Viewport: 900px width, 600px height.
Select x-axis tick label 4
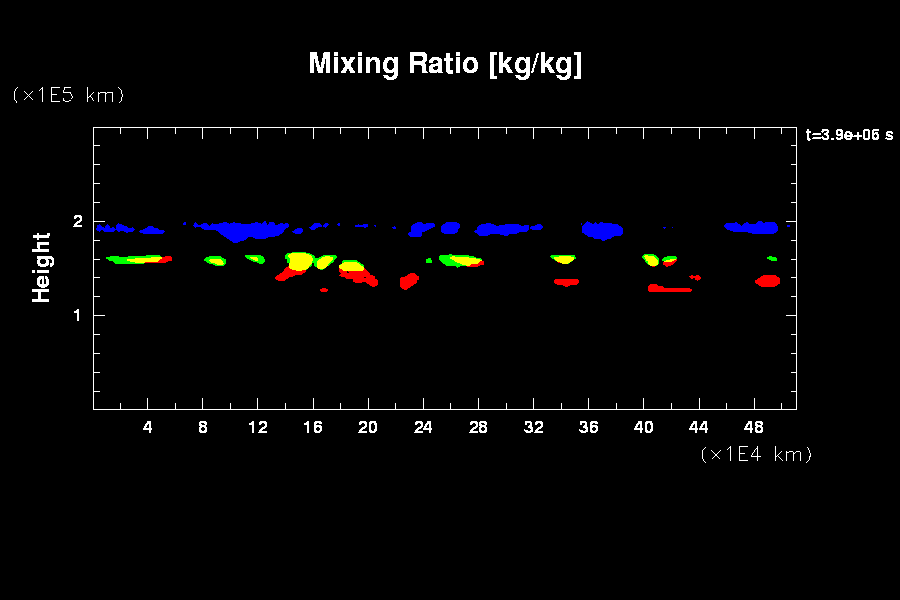148,427
